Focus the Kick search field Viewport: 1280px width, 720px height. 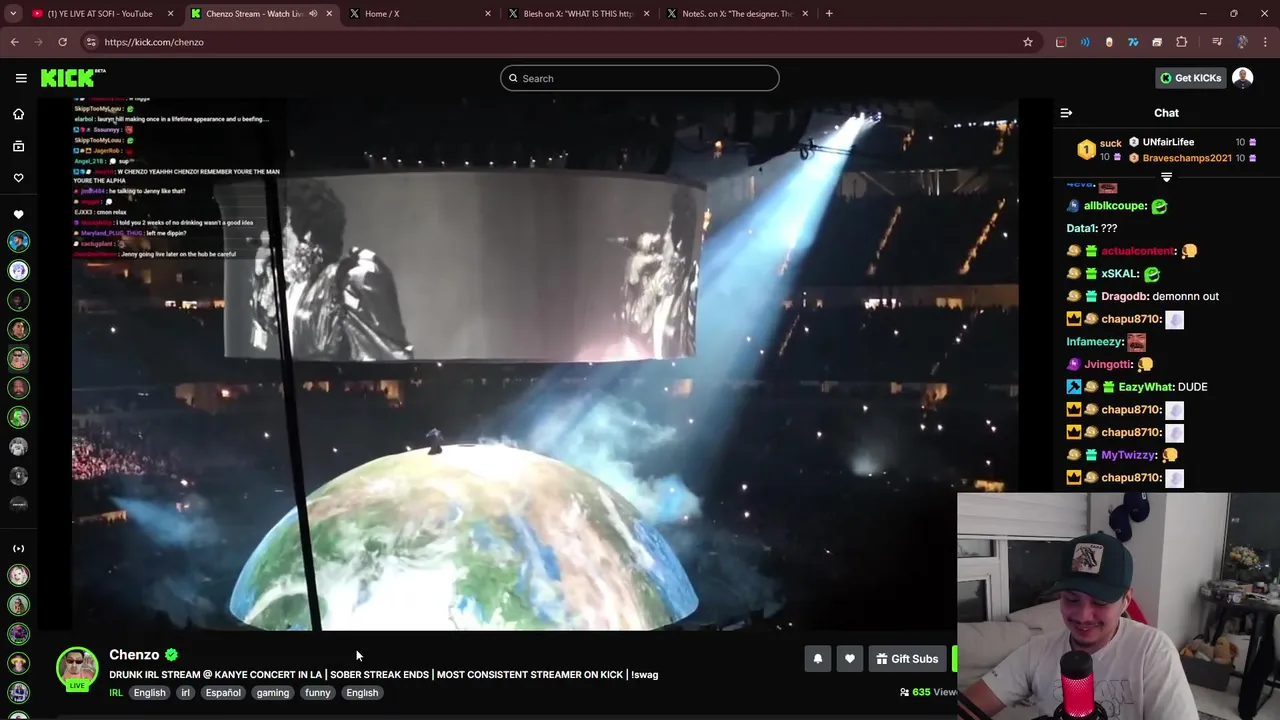pos(640,78)
